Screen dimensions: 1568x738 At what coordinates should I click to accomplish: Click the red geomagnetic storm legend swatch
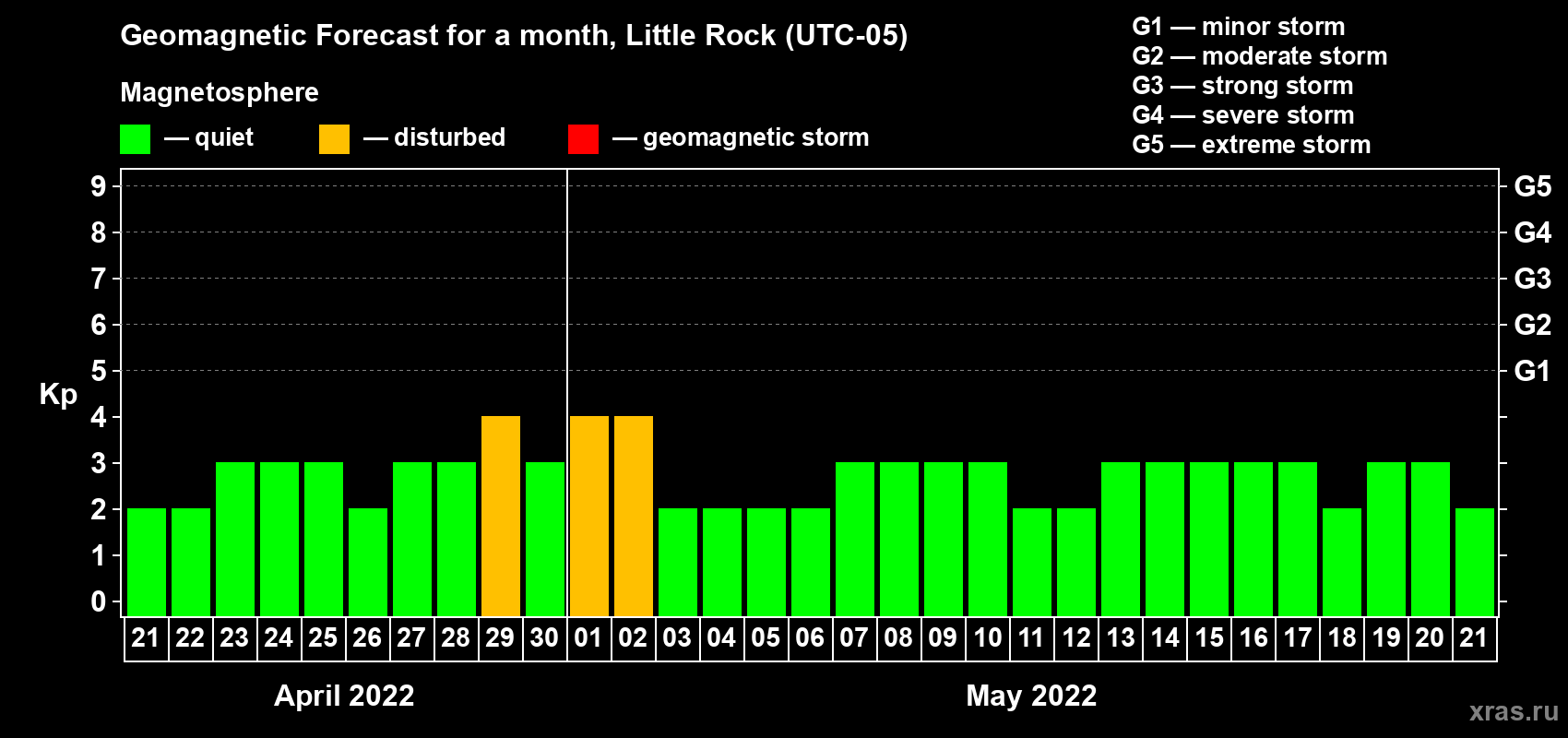(583, 139)
